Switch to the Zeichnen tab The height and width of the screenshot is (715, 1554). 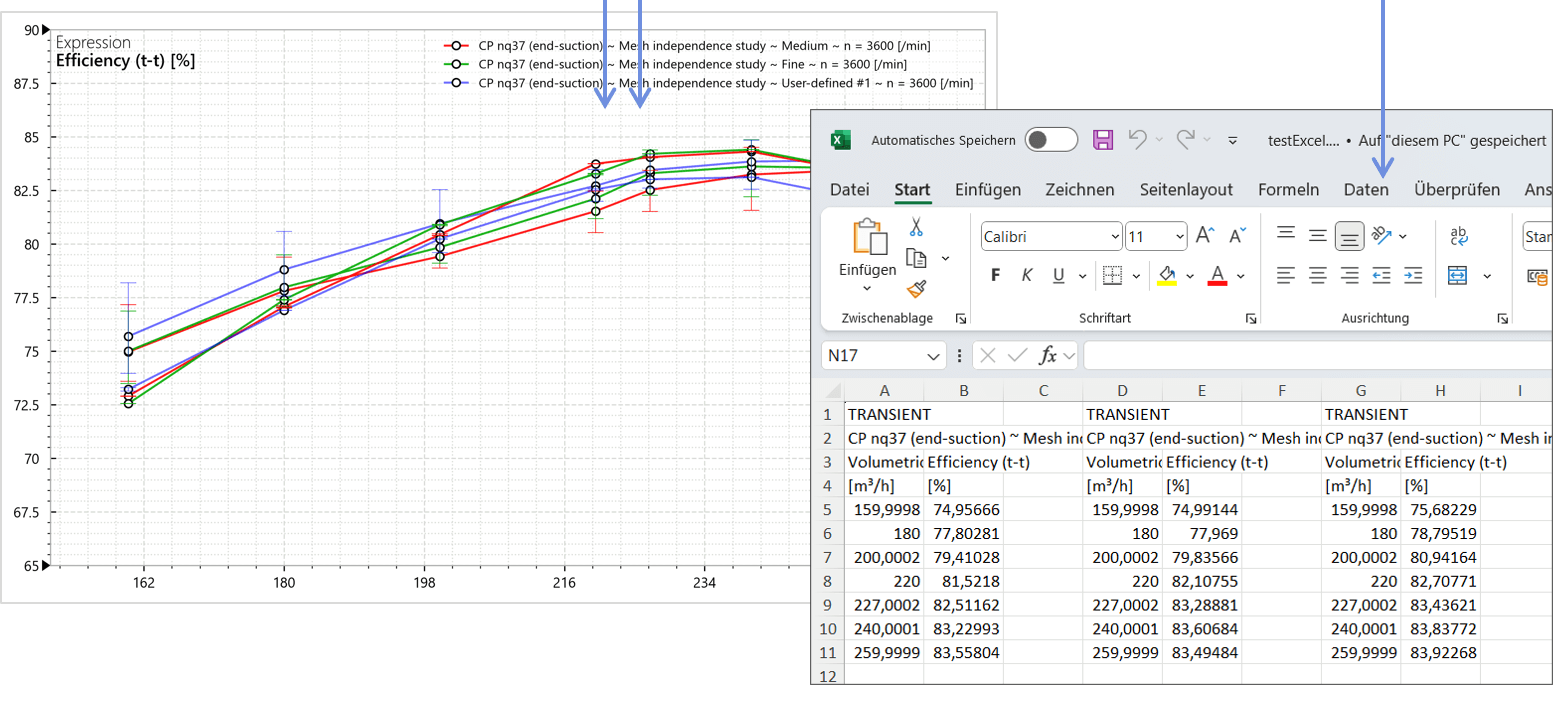1080,189
